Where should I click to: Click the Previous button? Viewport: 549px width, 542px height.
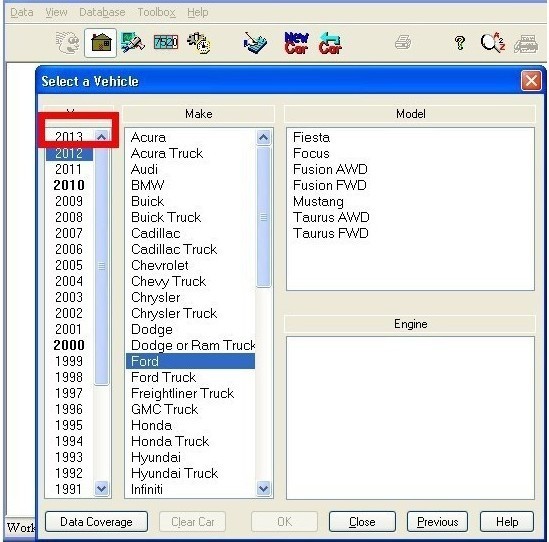[437, 522]
